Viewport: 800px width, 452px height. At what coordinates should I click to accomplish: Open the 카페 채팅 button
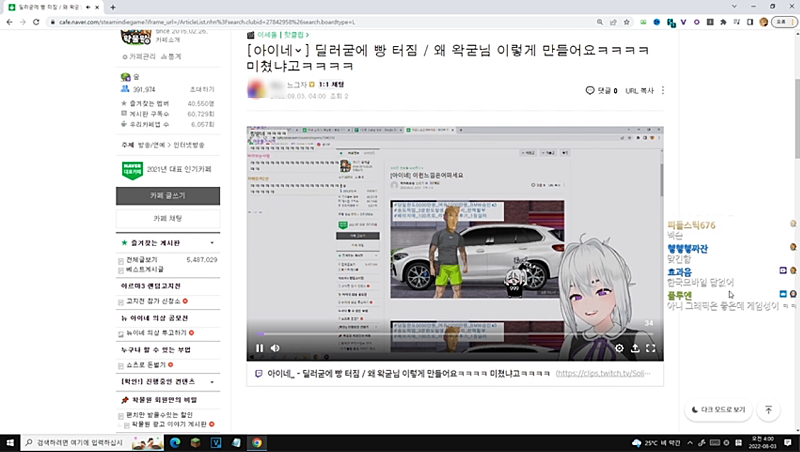click(x=168, y=218)
